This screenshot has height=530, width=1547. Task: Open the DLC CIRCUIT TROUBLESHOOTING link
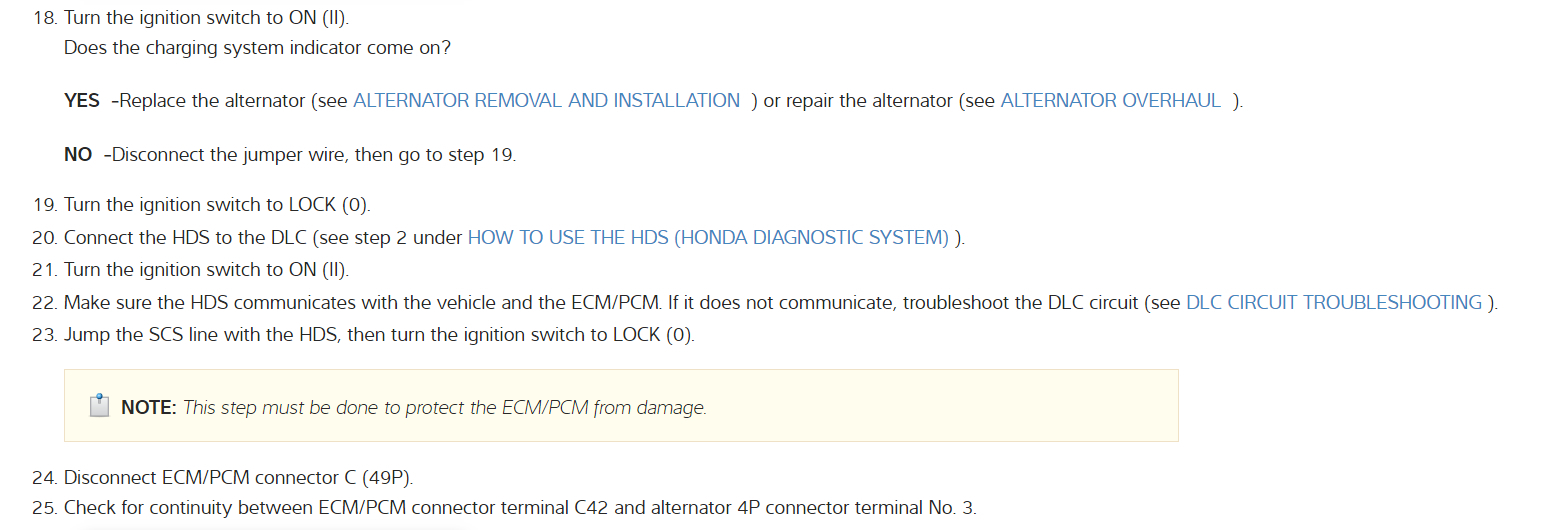pos(1333,303)
